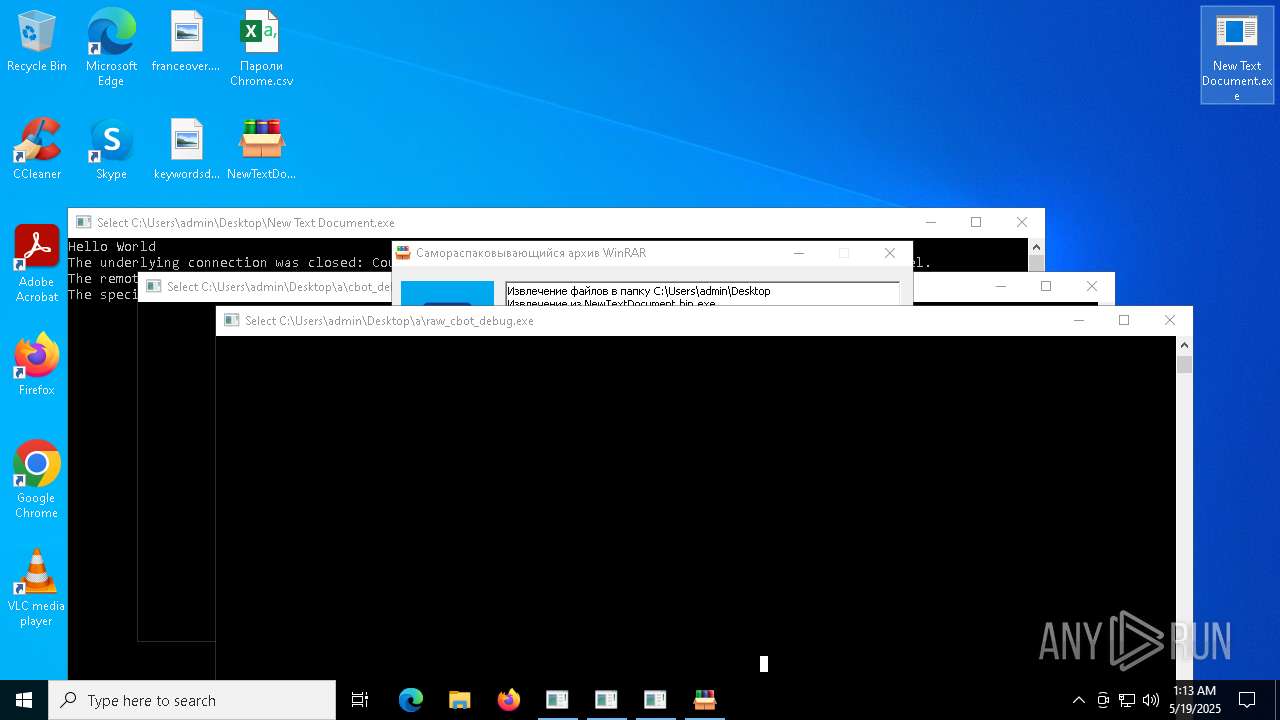1280x720 pixels.
Task: Close the WinRAR self-extracting archive dialog
Action: click(889, 253)
